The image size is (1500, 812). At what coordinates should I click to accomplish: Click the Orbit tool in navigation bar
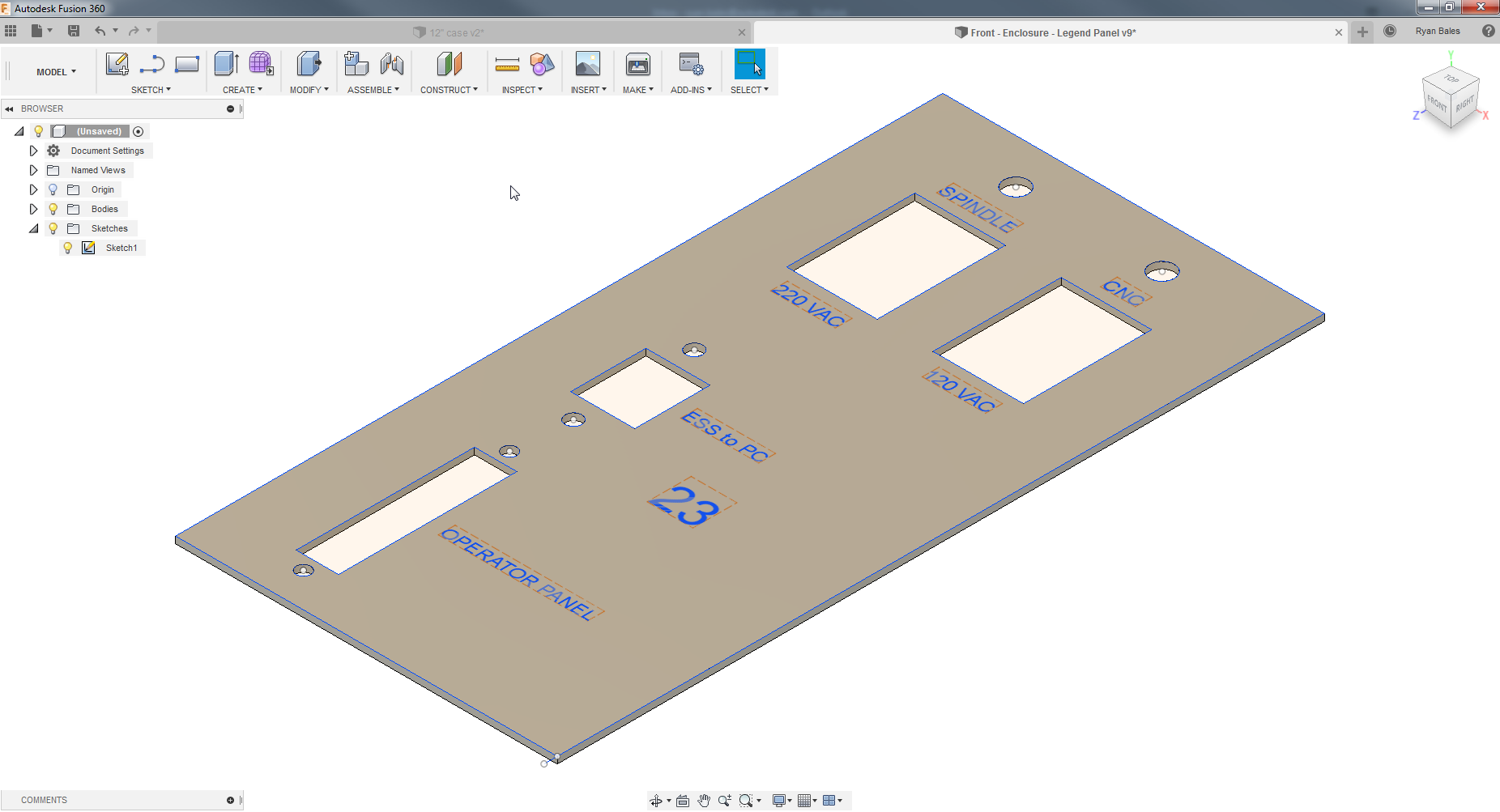click(656, 801)
